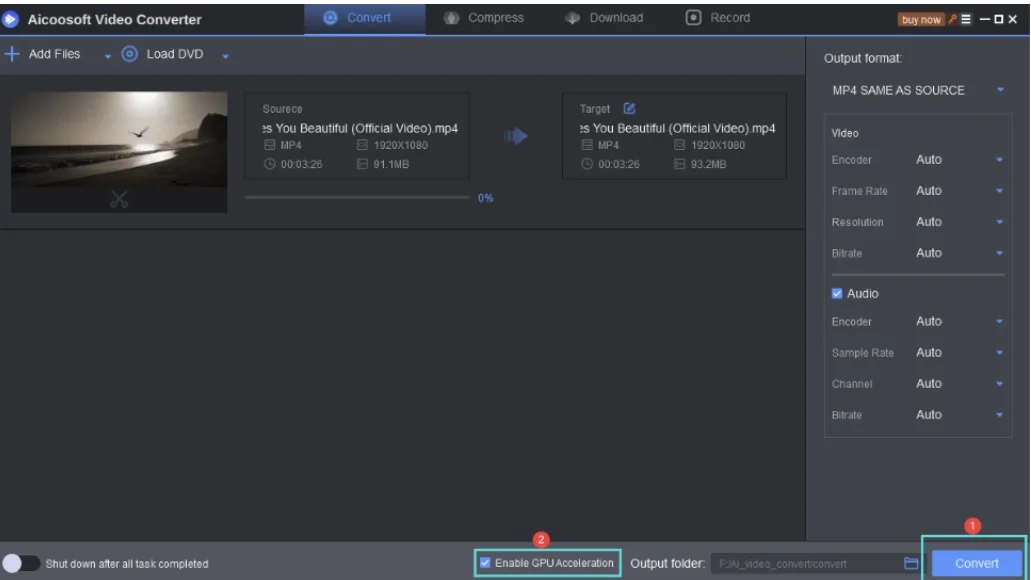
Task: Switch to the Record tab
Action: click(718, 18)
